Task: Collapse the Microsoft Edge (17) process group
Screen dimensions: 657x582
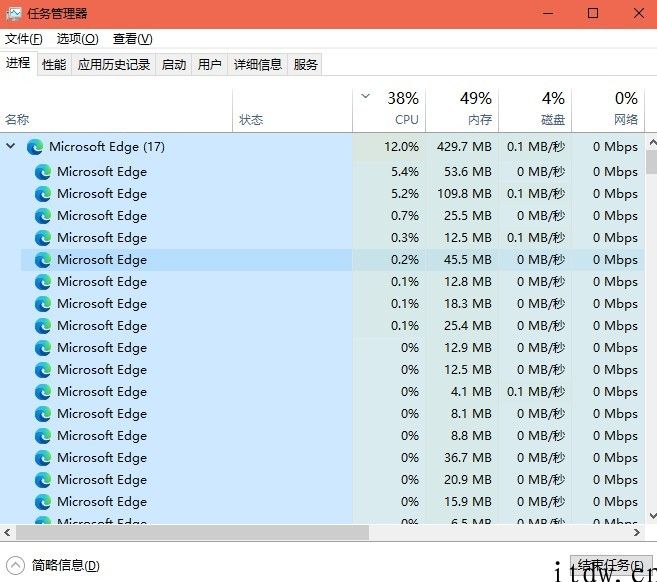Action: 11,146
